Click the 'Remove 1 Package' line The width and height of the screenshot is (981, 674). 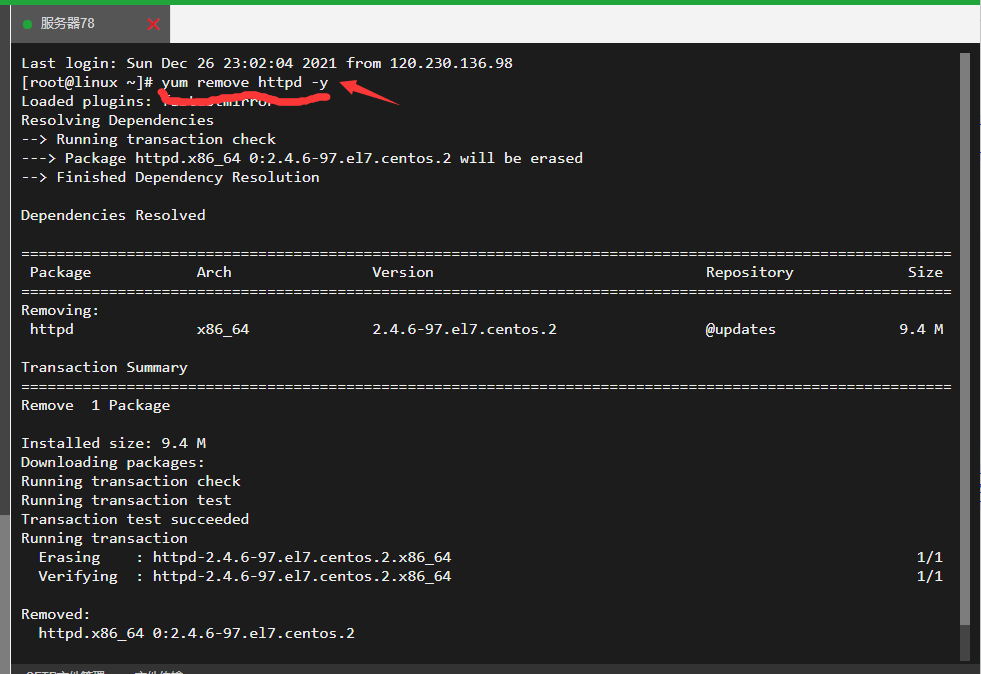pyautogui.click(x=96, y=406)
